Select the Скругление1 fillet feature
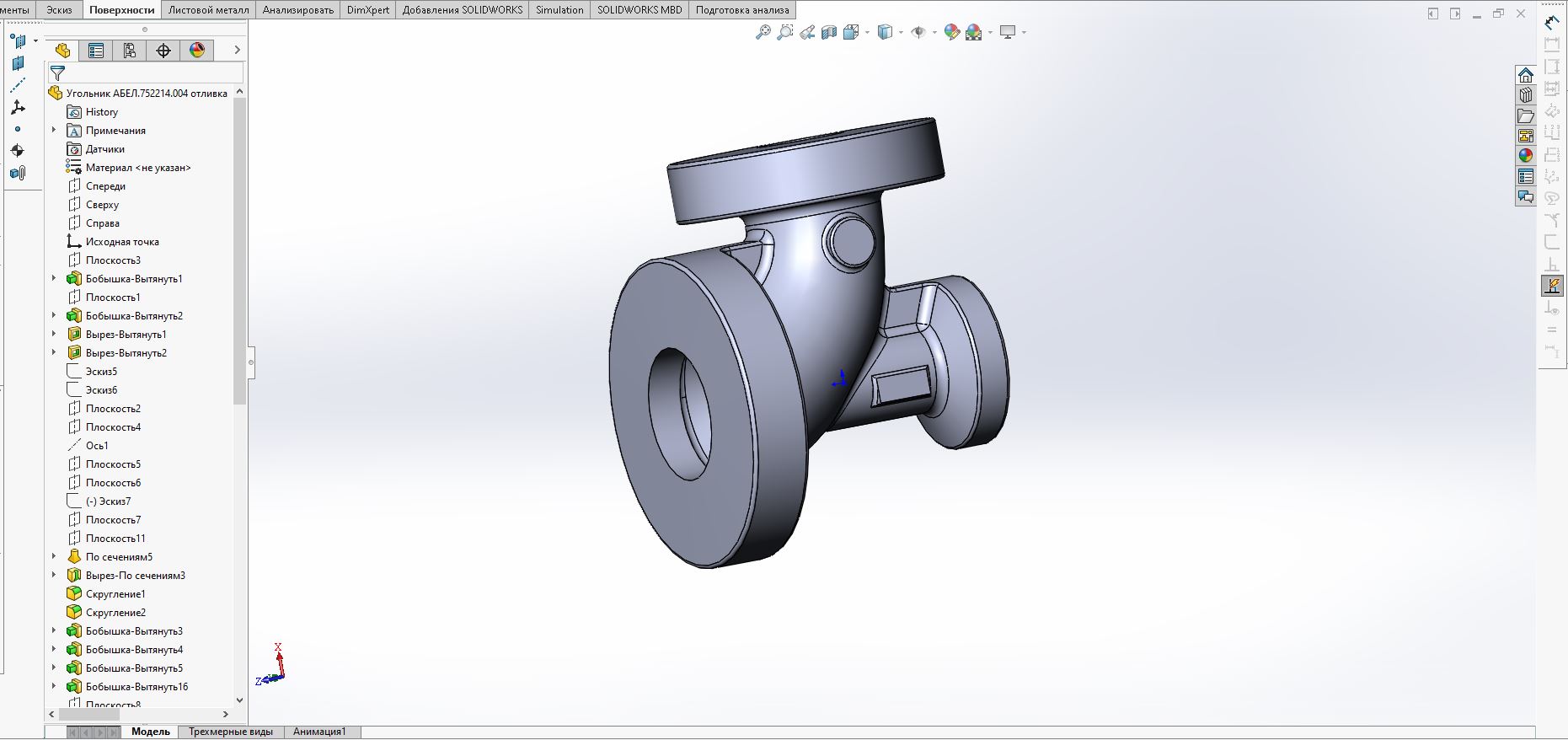1568x740 pixels. tap(115, 594)
